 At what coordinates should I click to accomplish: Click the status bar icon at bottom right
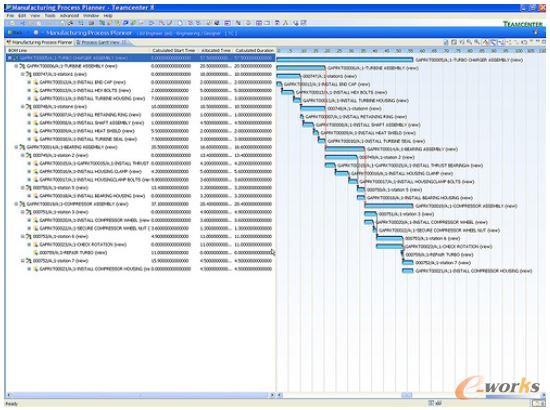click(537, 404)
